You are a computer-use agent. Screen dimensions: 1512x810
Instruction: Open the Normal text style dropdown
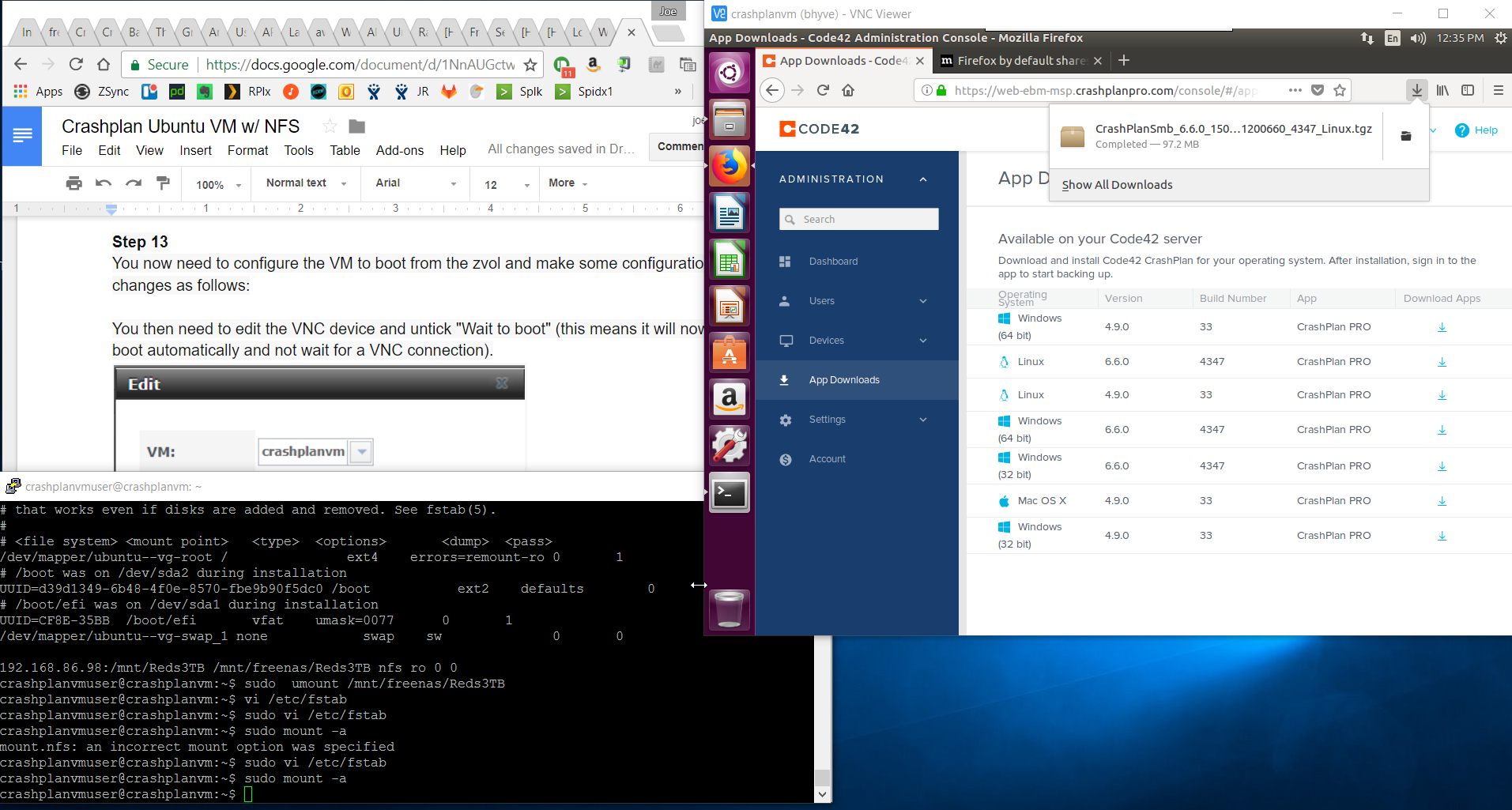[x=307, y=183]
